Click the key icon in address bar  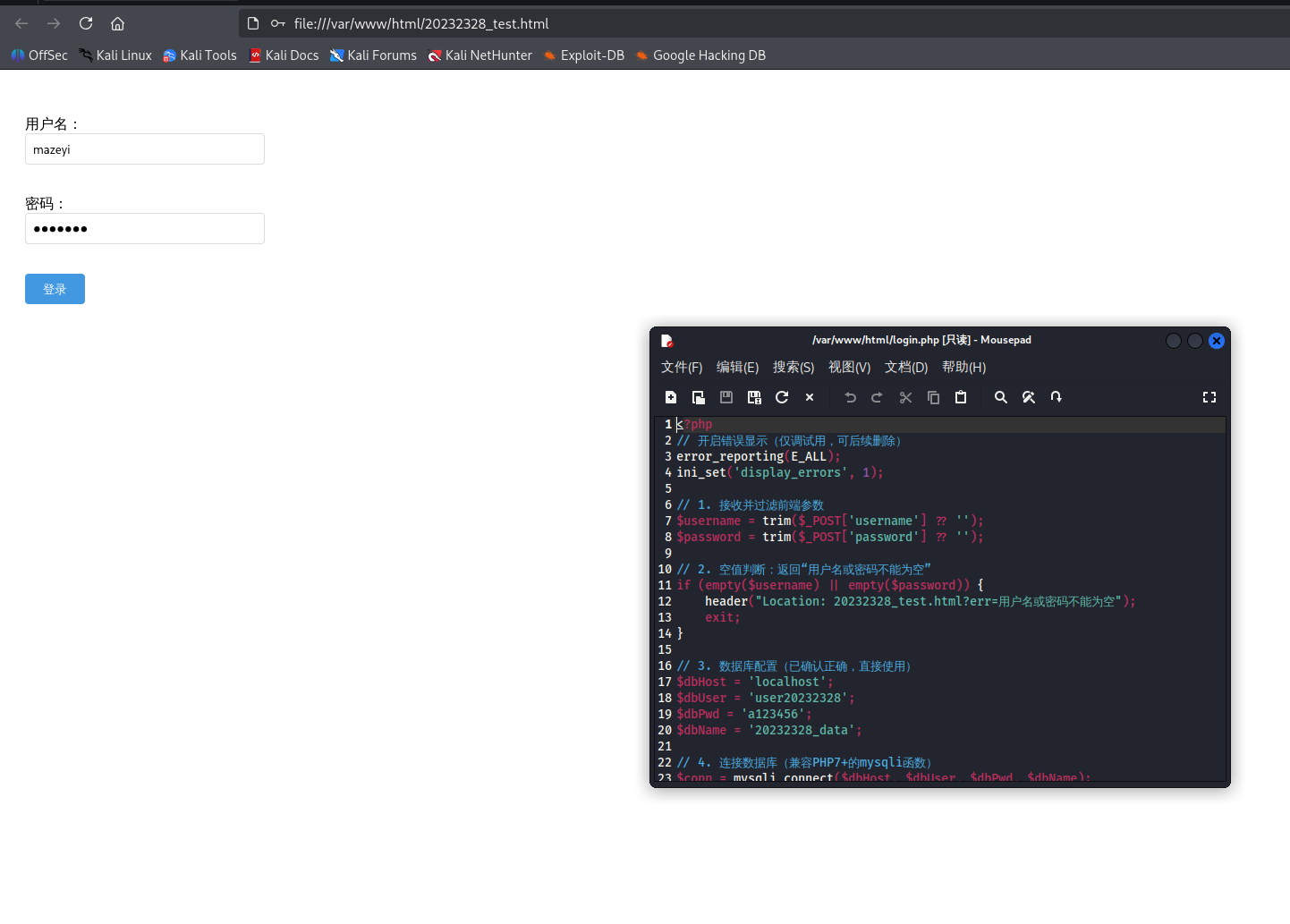pyautogui.click(x=278, y=23)
